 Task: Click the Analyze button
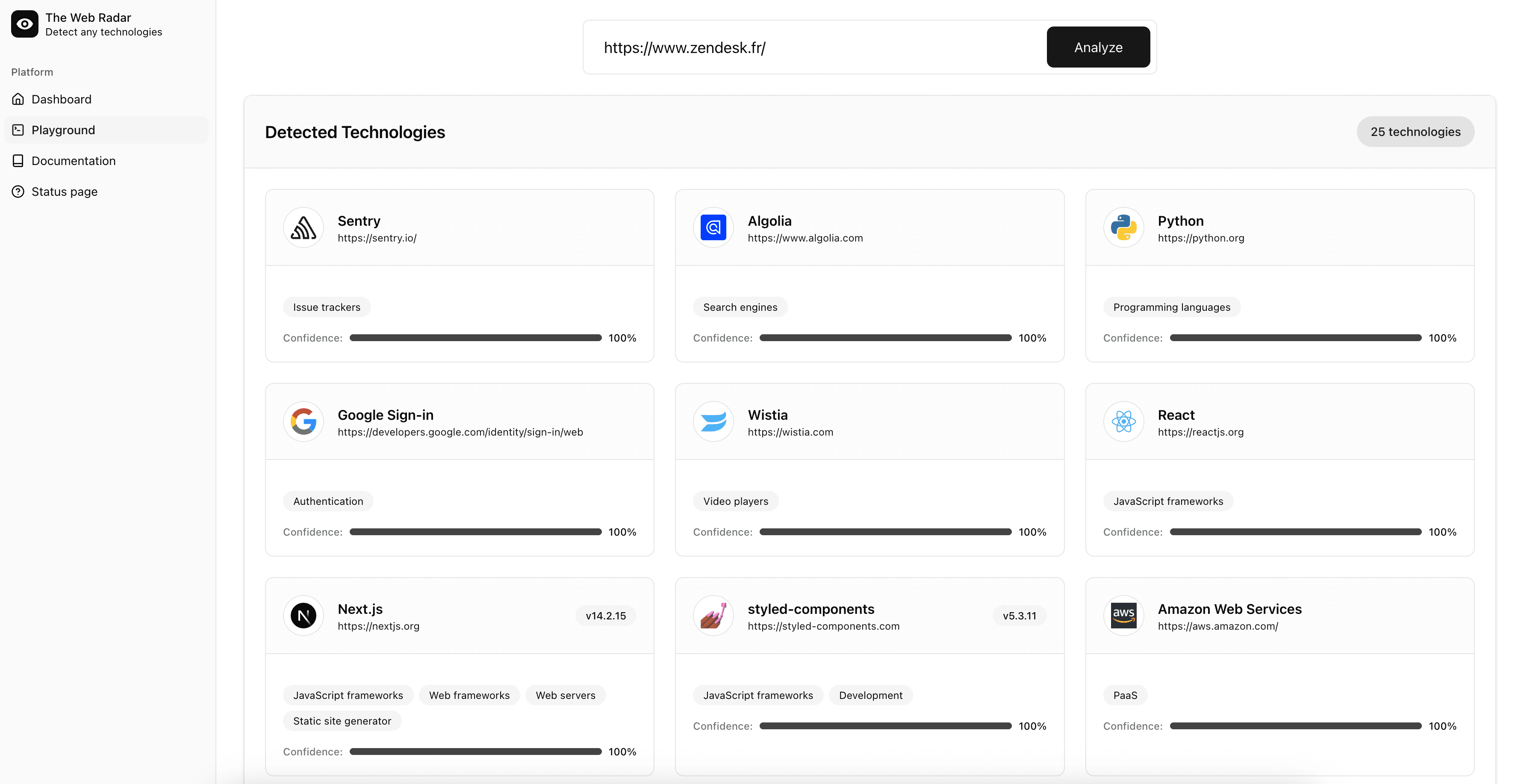tap(1098, 47)
